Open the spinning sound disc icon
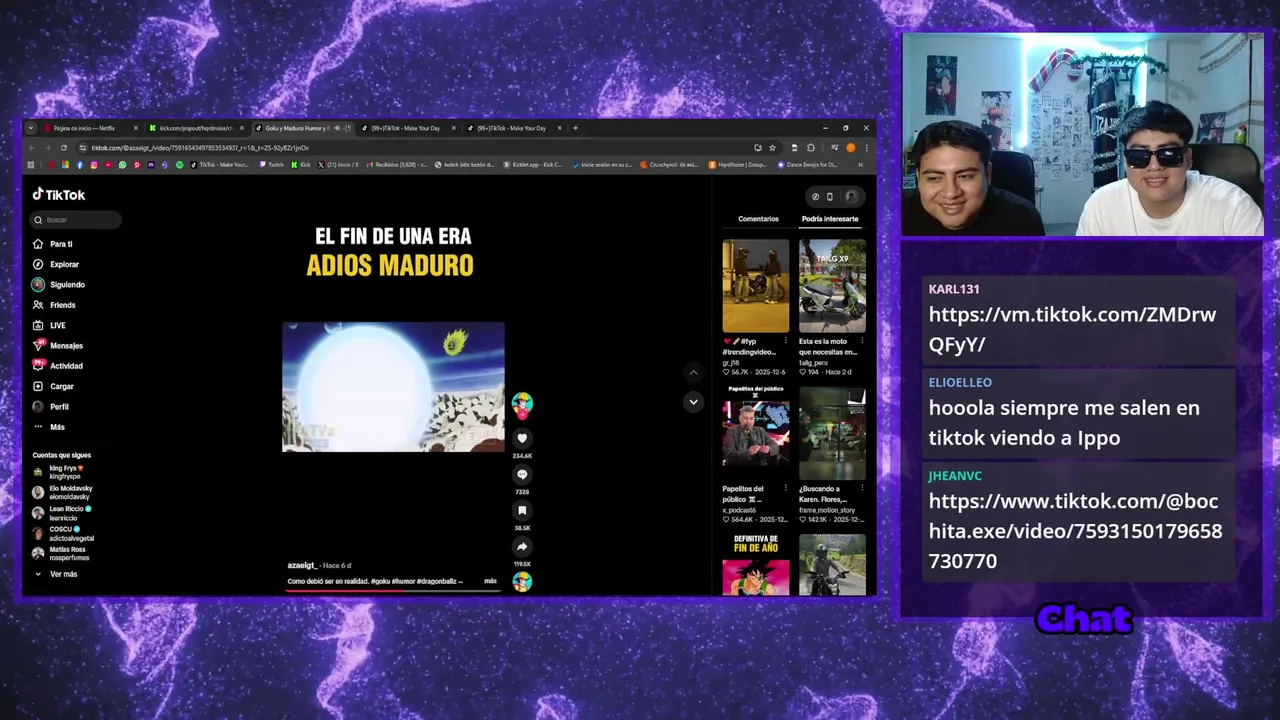The height and width of the screenshot is (720, 1280). pyautogui.click(x=522, y=582)
